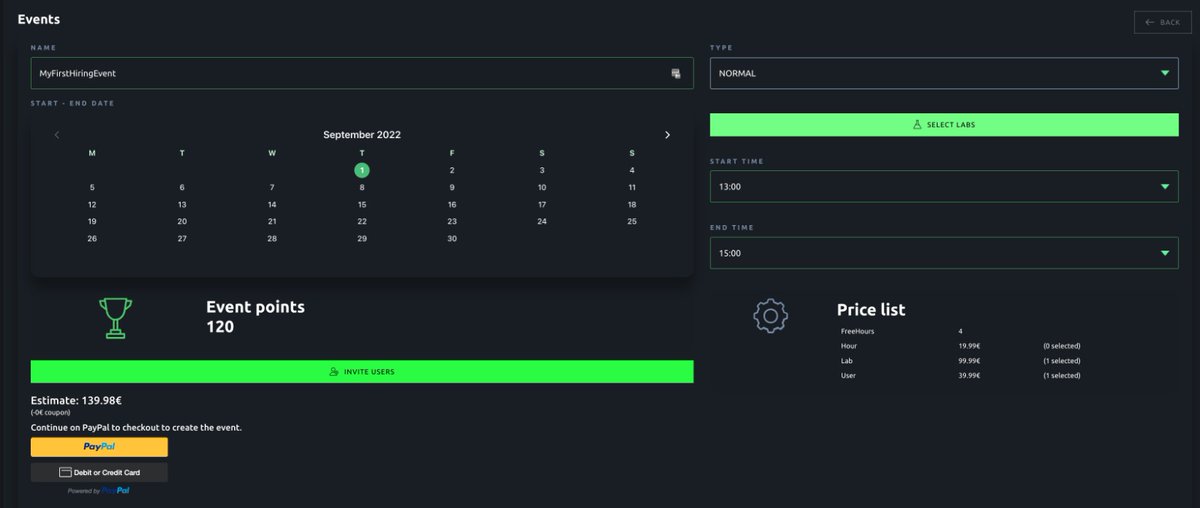Choose September 29 in the calendar

pos(362,238)
